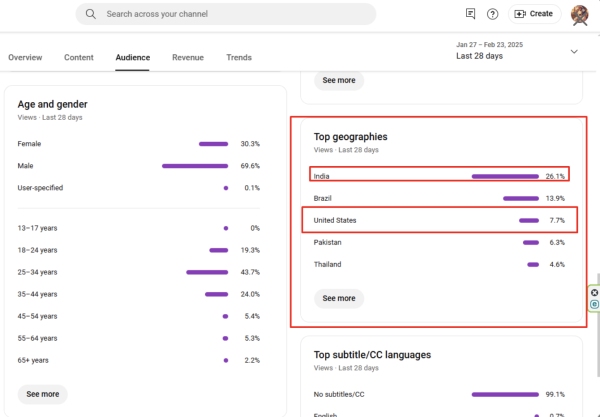Click See more under Age and gender
The height and width of the screenshot is (417, 600).
tap(43, 394)
